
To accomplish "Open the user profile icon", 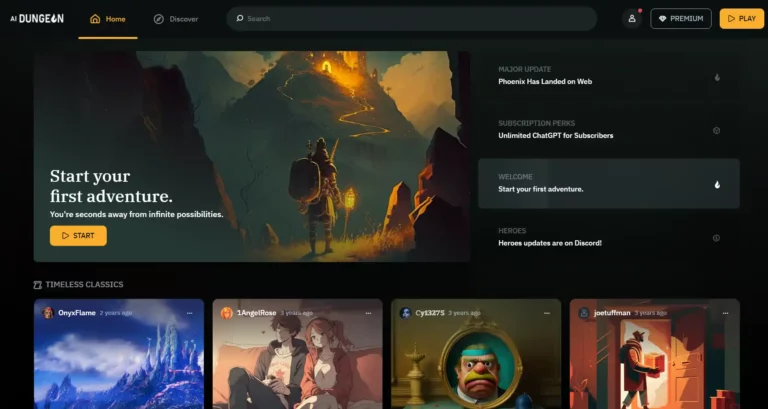I will pyautogui.click(x=632, y=19).
